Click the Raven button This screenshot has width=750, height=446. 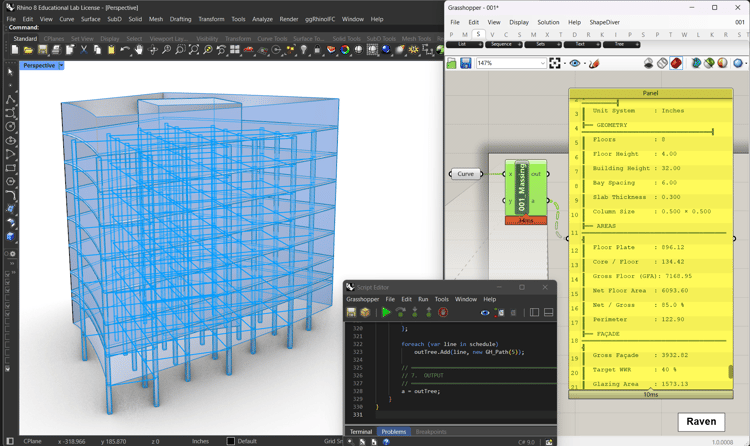[x=701, y=421]
